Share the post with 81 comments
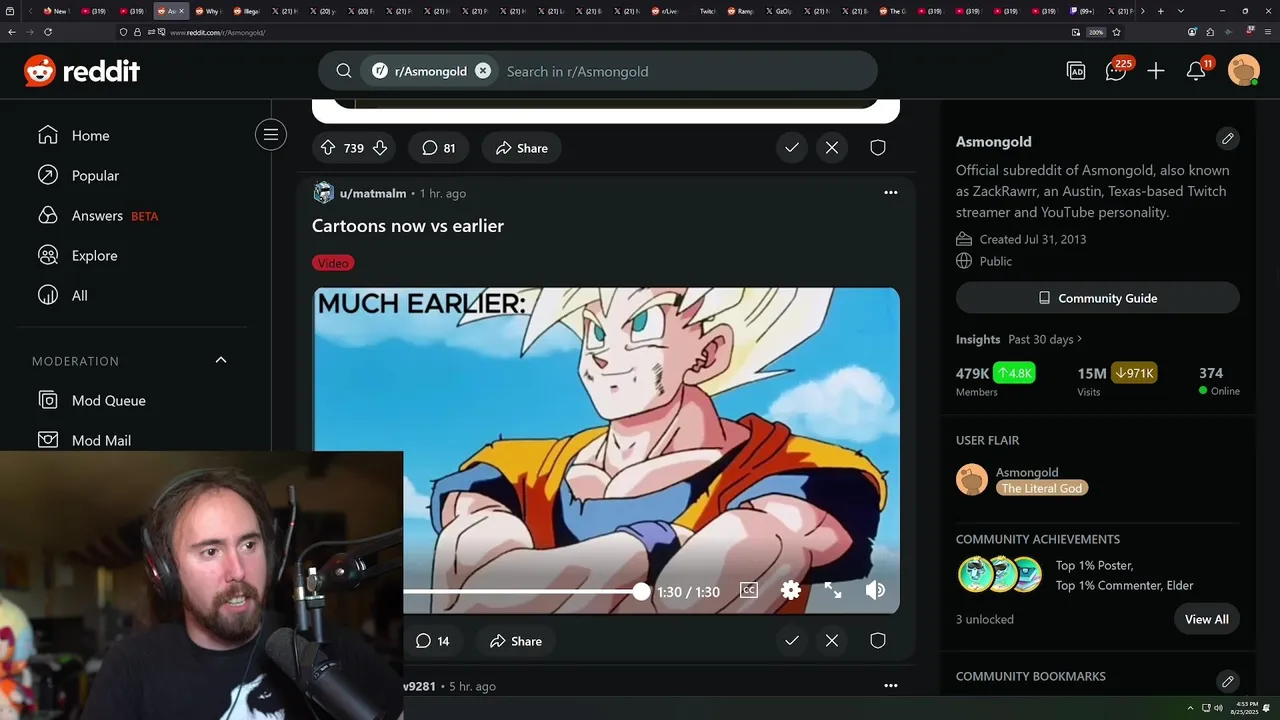The width and height of the screenshot is (1280, 720). [x=520, y=148]
